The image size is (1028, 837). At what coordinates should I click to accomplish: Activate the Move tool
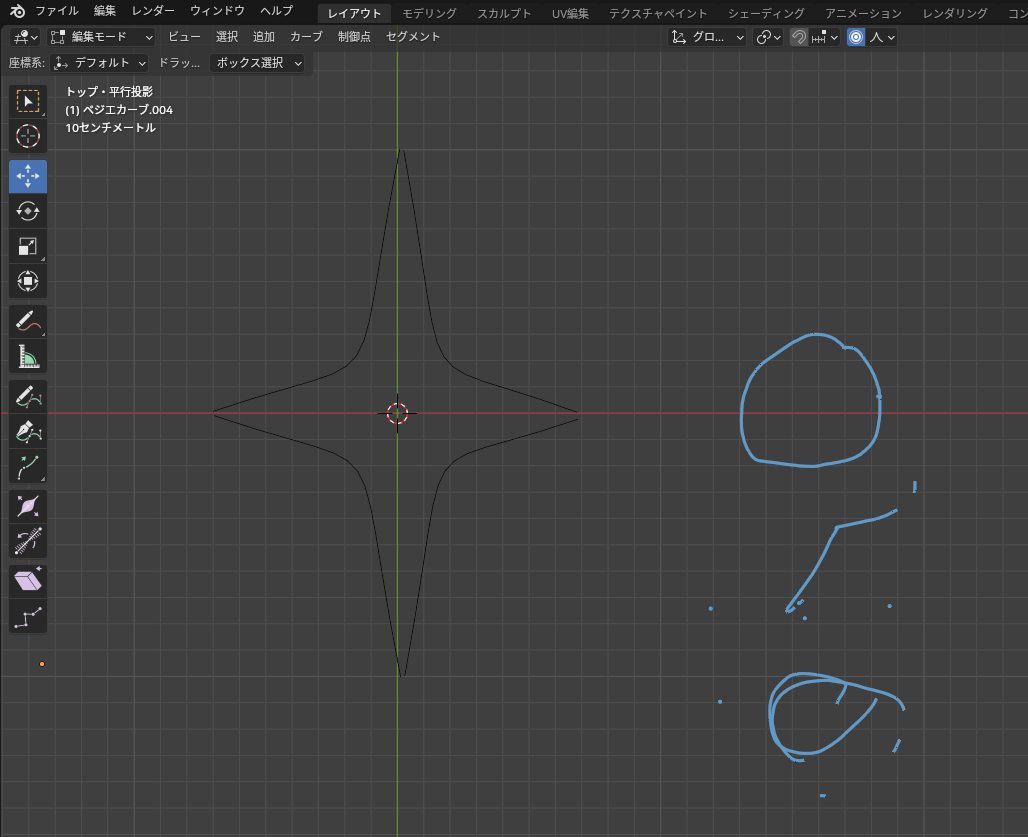click(x=28, y=176)
